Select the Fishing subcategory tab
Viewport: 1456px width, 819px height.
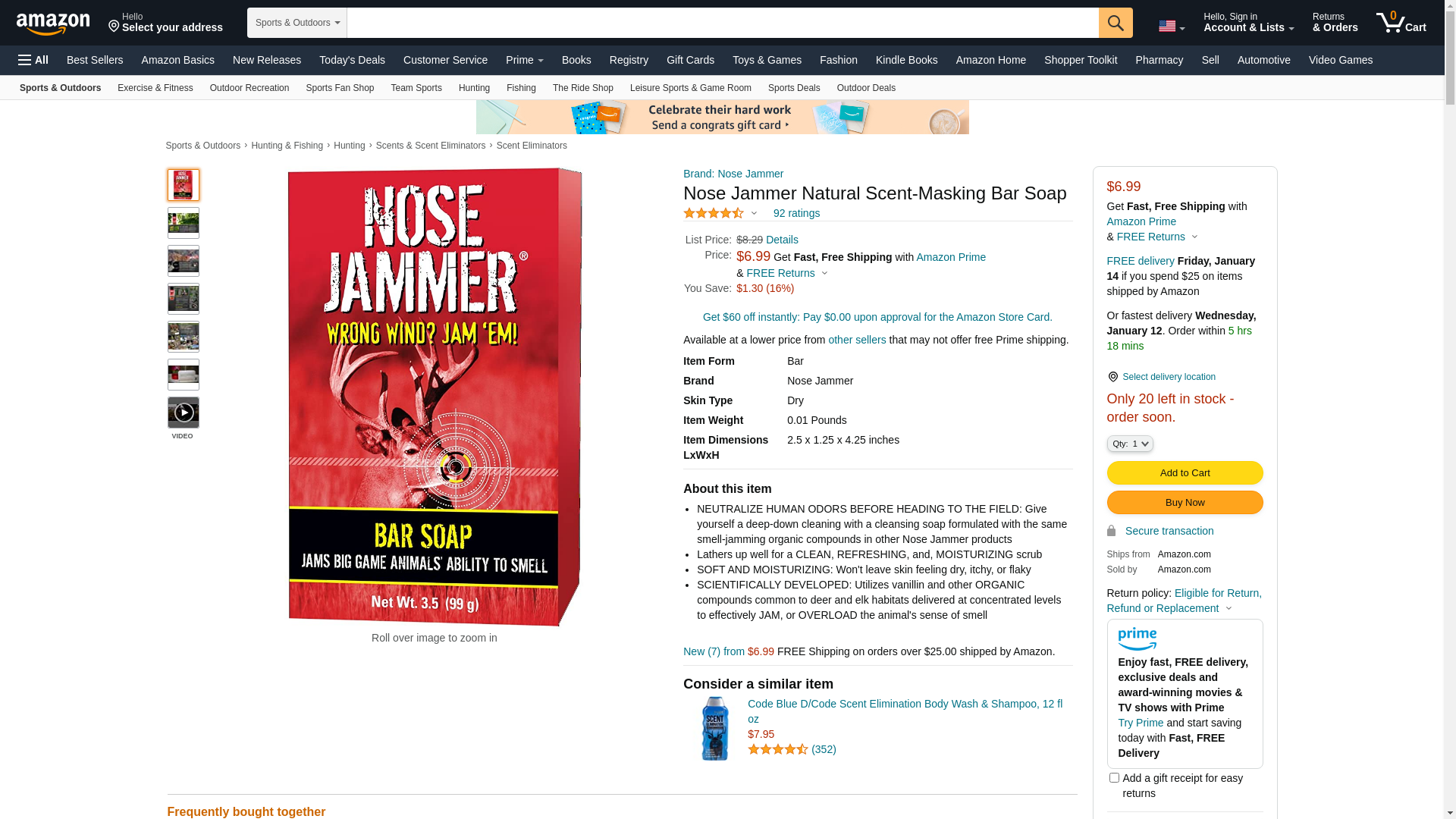[521, 88]
